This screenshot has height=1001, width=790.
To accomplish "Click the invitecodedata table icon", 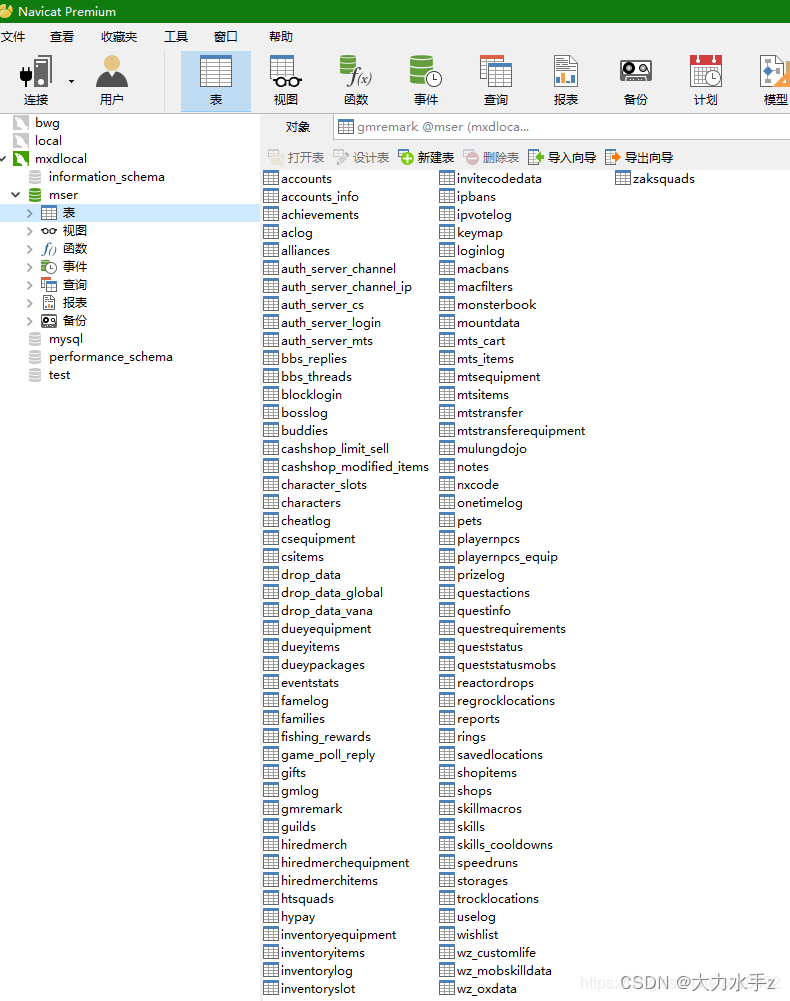I will point(447,178).
